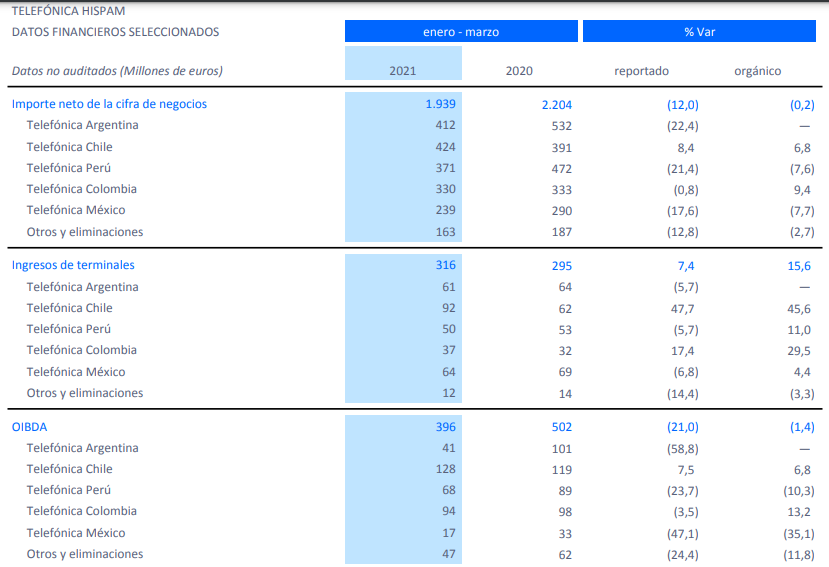Click 'Otros y eliminaciones' label under OIBDA
The image size is (829, 567).
pos(85,554)
